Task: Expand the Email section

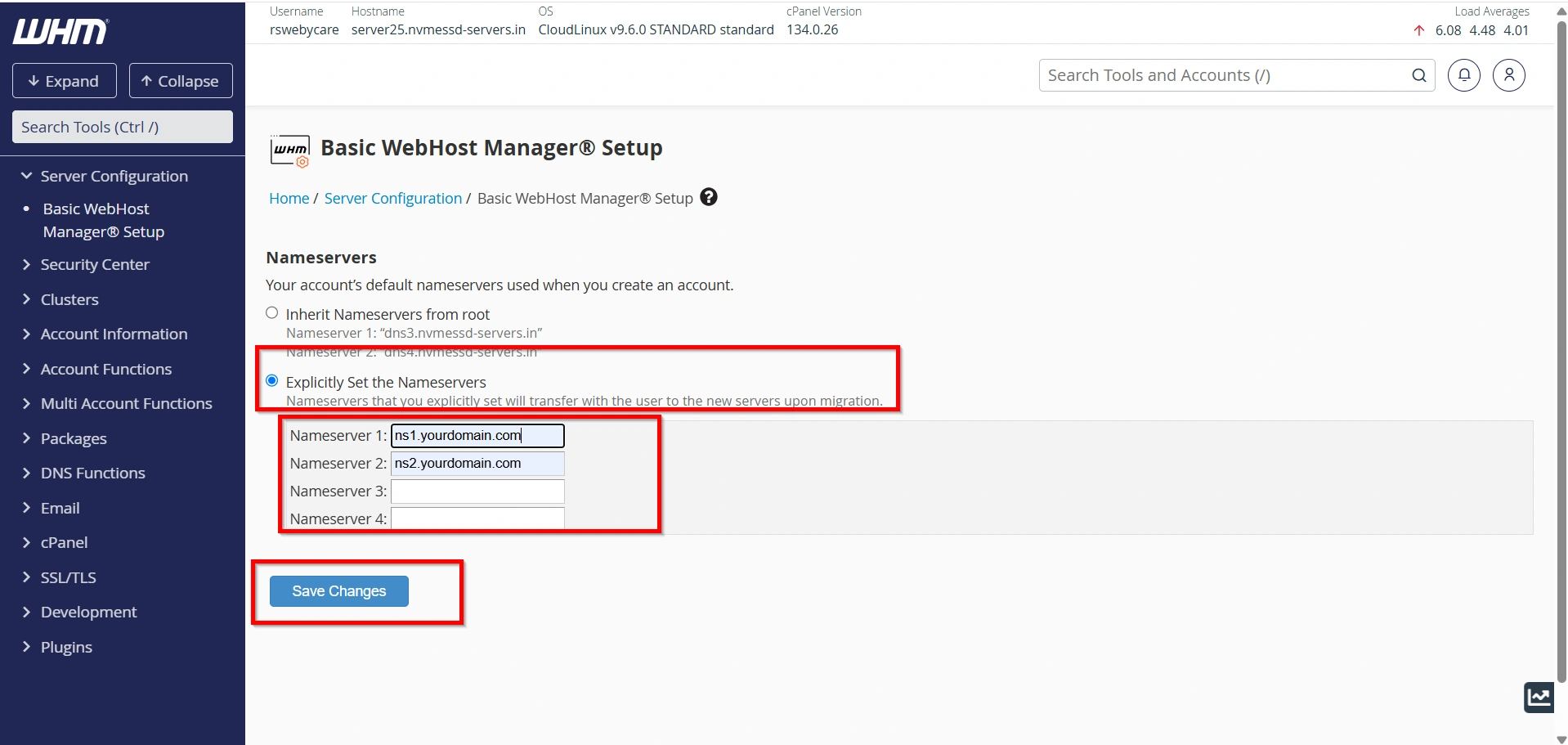Action: 51,508
